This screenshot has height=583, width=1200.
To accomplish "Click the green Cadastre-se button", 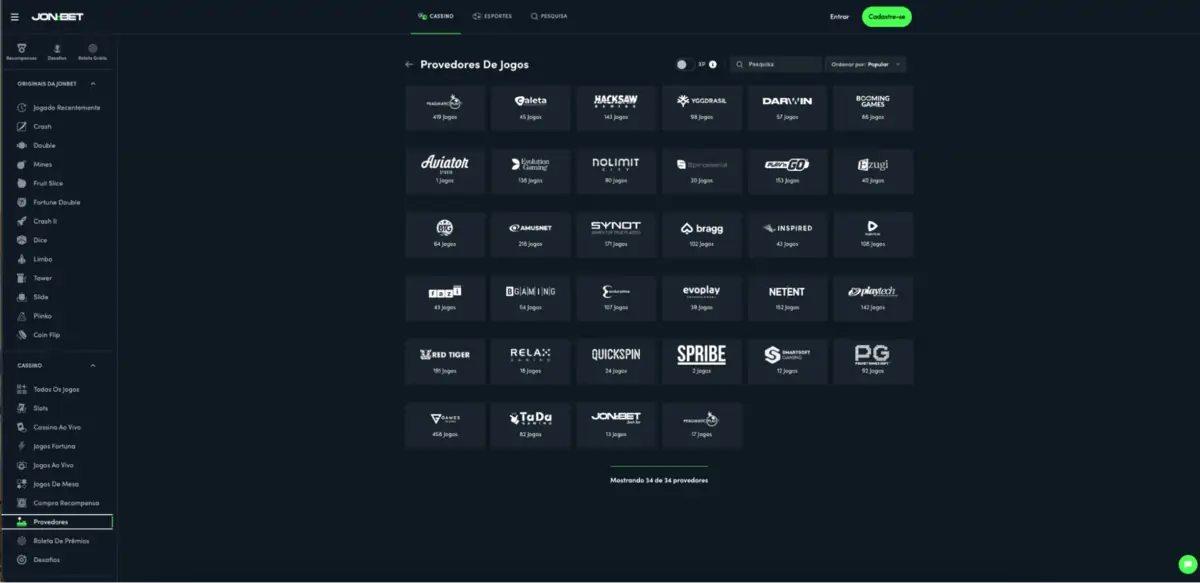I will [x=886, y=17].
